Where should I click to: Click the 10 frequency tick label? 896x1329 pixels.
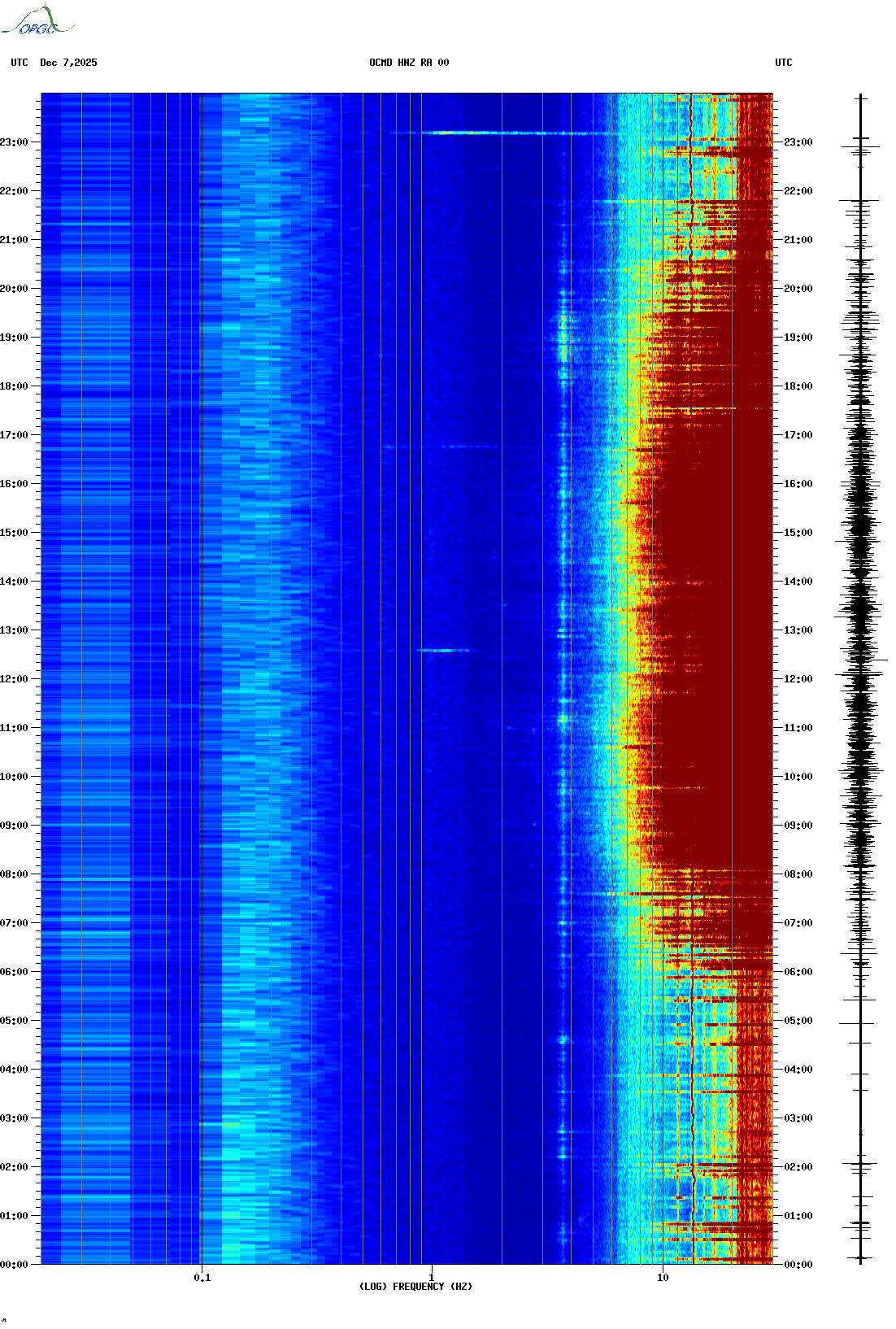click(x=663, y=1277)
